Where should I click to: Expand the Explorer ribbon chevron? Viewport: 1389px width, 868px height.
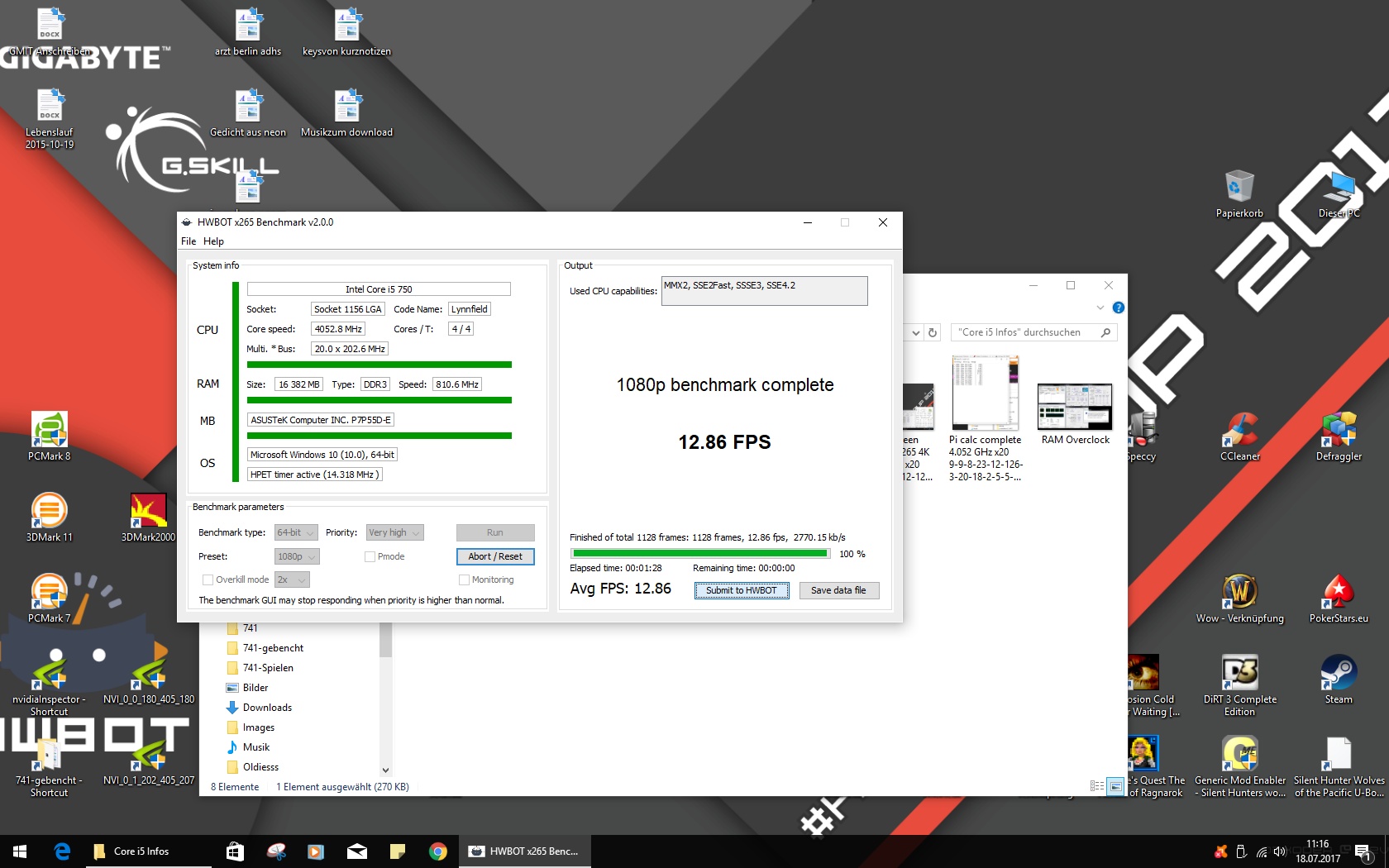pos(1100,308)
